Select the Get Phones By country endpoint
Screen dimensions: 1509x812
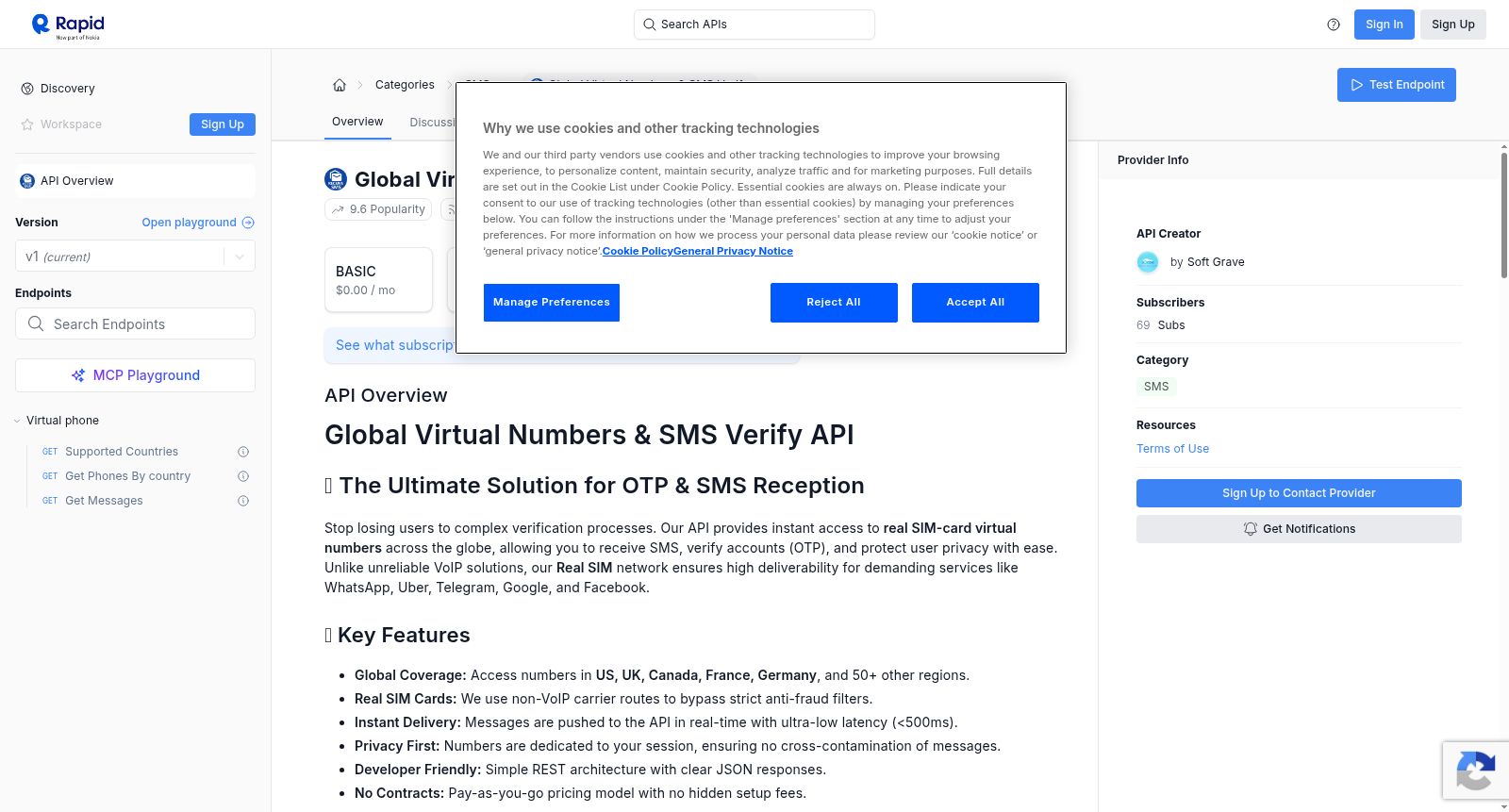[127, 476]
